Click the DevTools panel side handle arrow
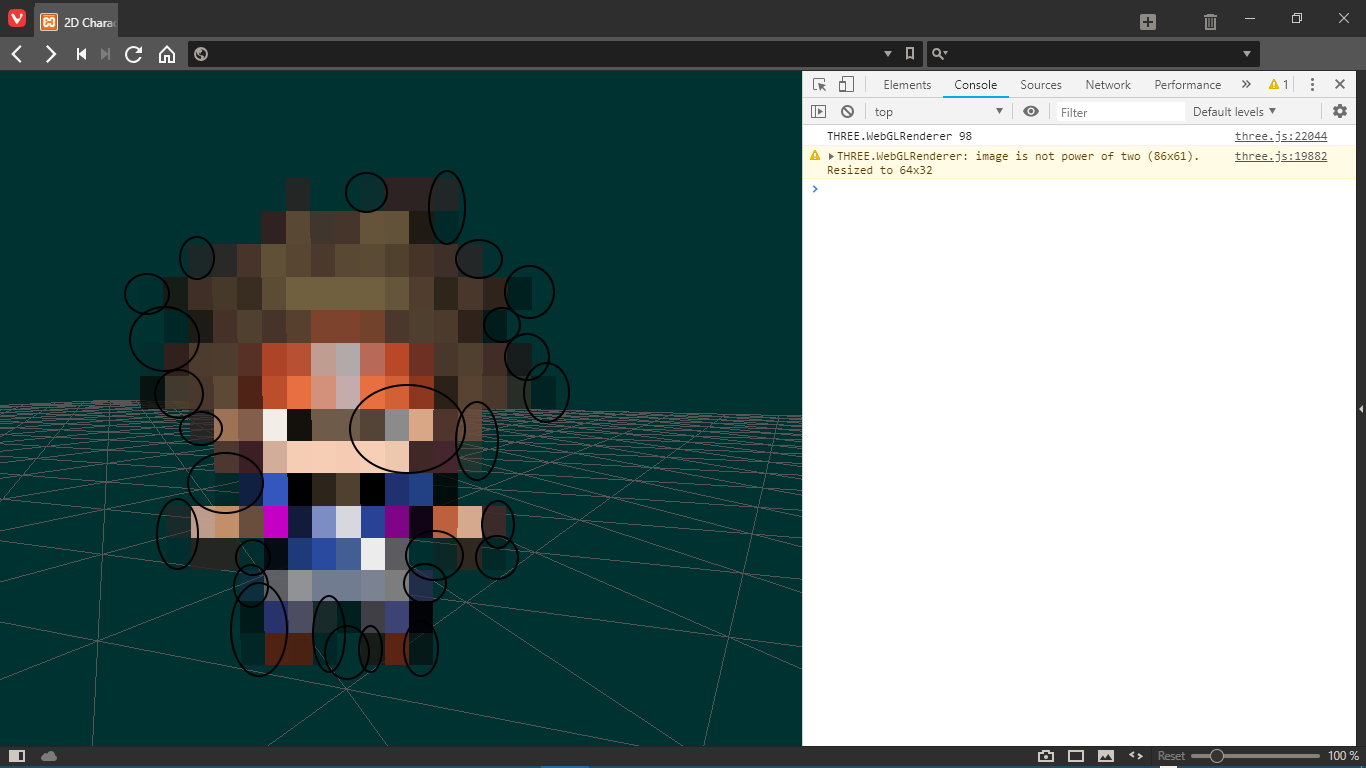The width and height of the screenshot is (1366, 768). pyautogui.click(x=1361, y=409)
